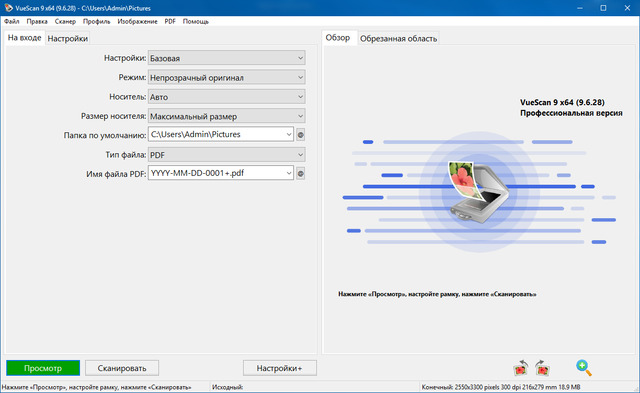
Task: Click the Настройки+ button
Action: 280,368
